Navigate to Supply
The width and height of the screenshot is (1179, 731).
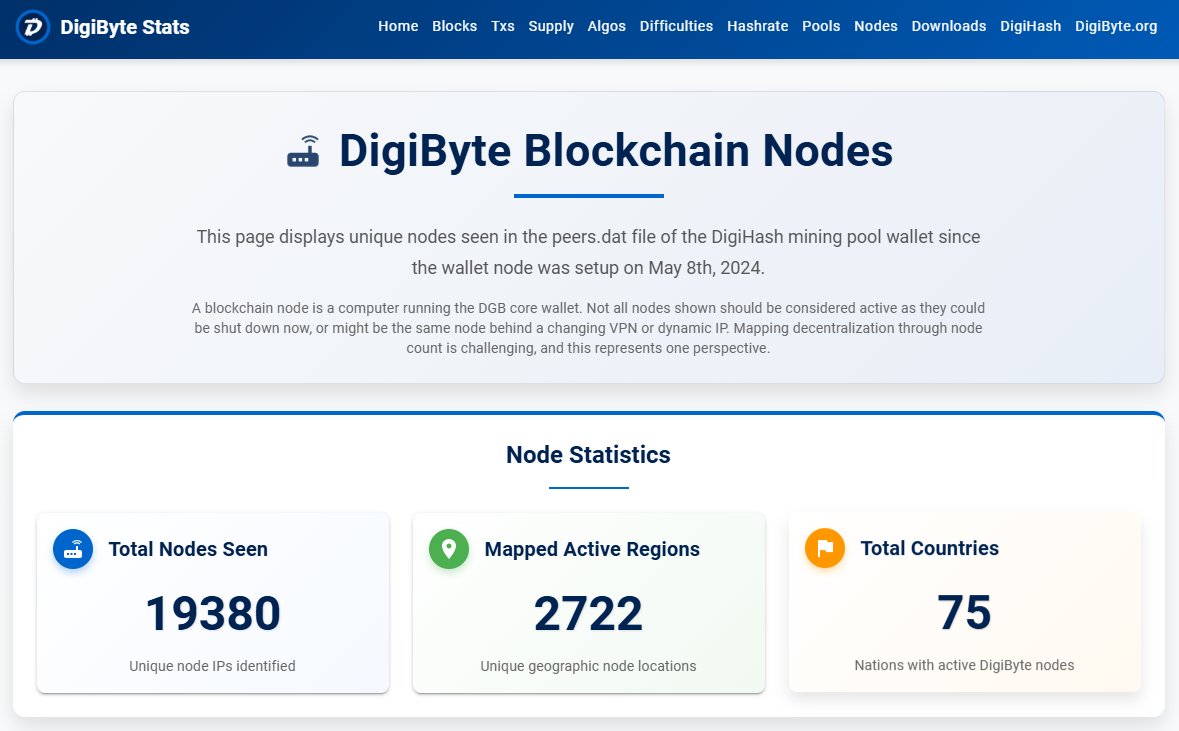coord(550,26)
